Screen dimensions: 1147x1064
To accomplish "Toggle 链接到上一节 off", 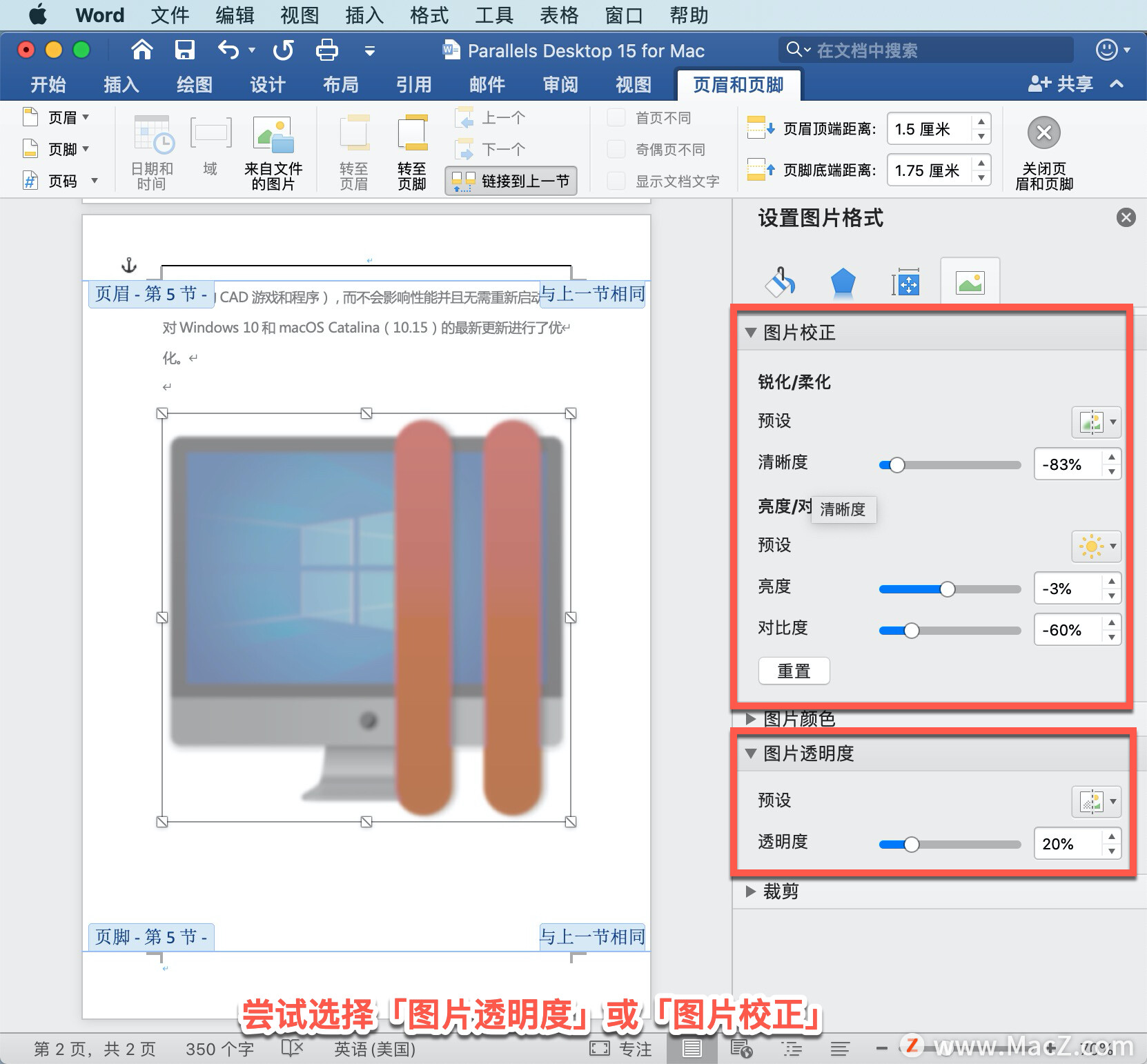I will pyautogui.click(x=511, y=181).
